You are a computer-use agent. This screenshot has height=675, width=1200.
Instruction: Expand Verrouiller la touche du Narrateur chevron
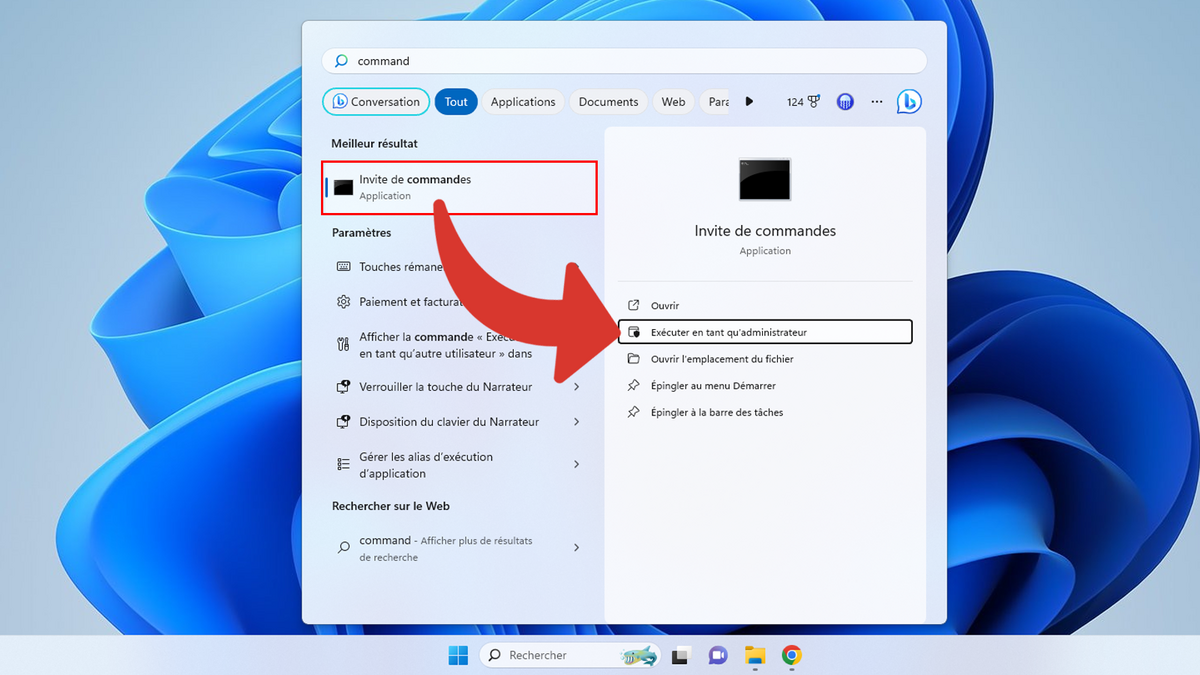pos(577,387)
